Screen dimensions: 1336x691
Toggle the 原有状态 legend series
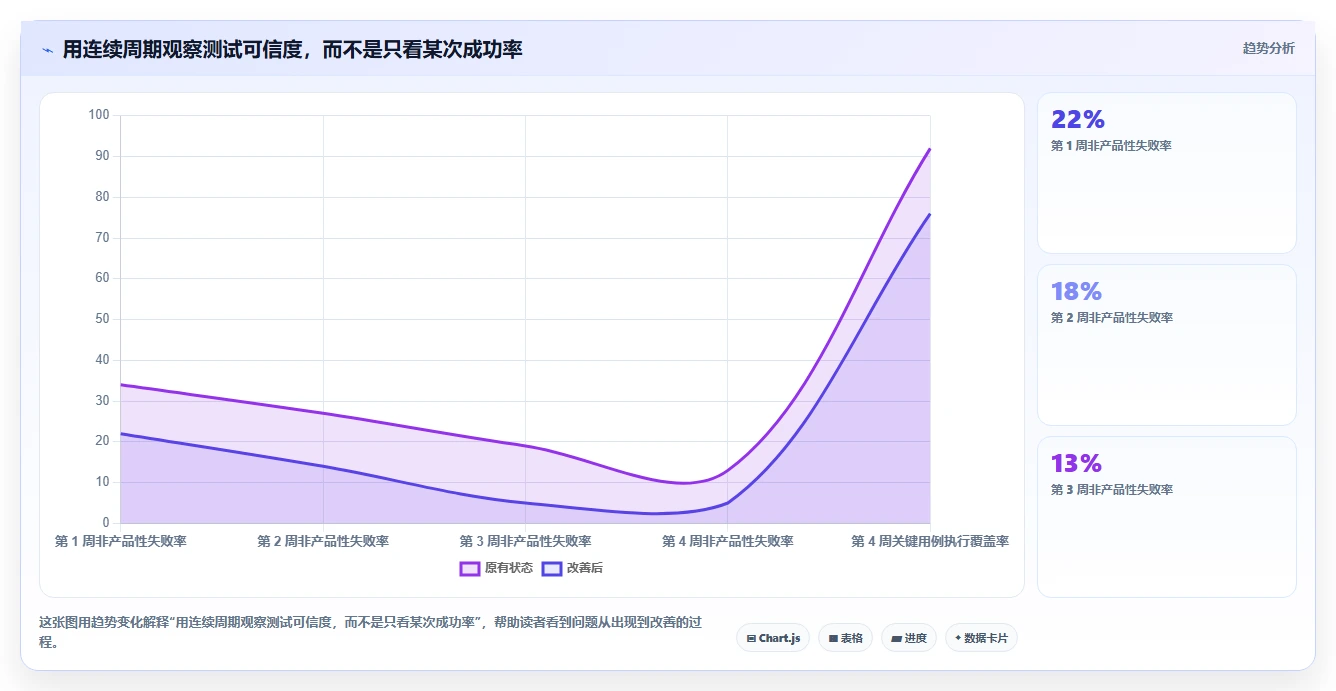coord(496,568)
